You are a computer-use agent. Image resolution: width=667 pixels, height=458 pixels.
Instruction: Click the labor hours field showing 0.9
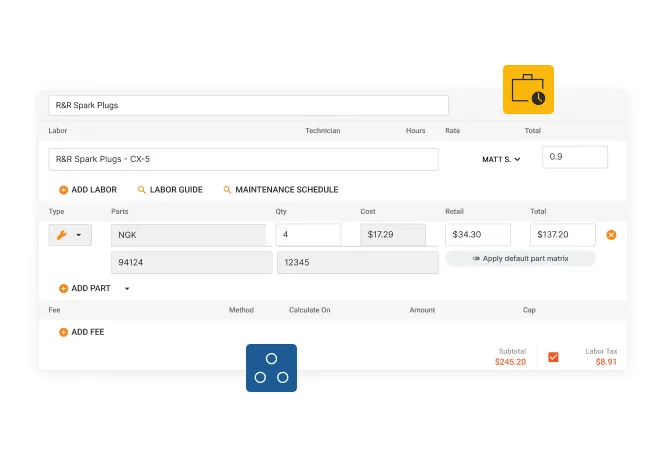pos(575,157)
